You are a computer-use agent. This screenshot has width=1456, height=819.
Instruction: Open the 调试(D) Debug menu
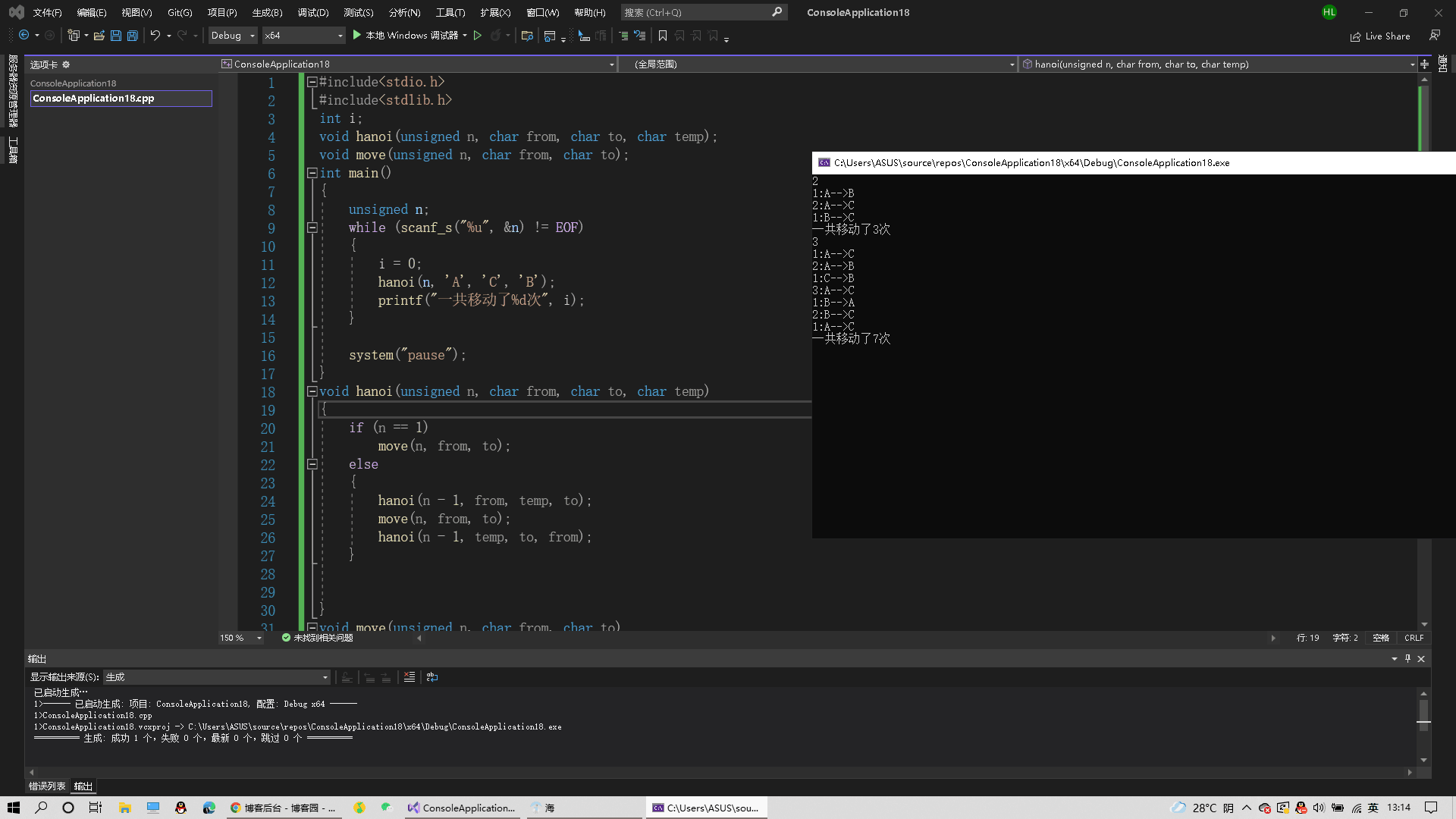[312, 12]
